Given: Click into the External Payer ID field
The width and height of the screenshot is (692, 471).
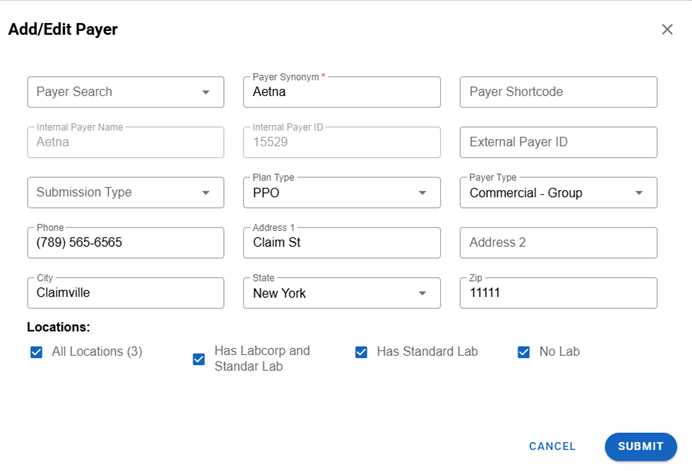Looking at the screenshot, I should (x=558, y=142).
